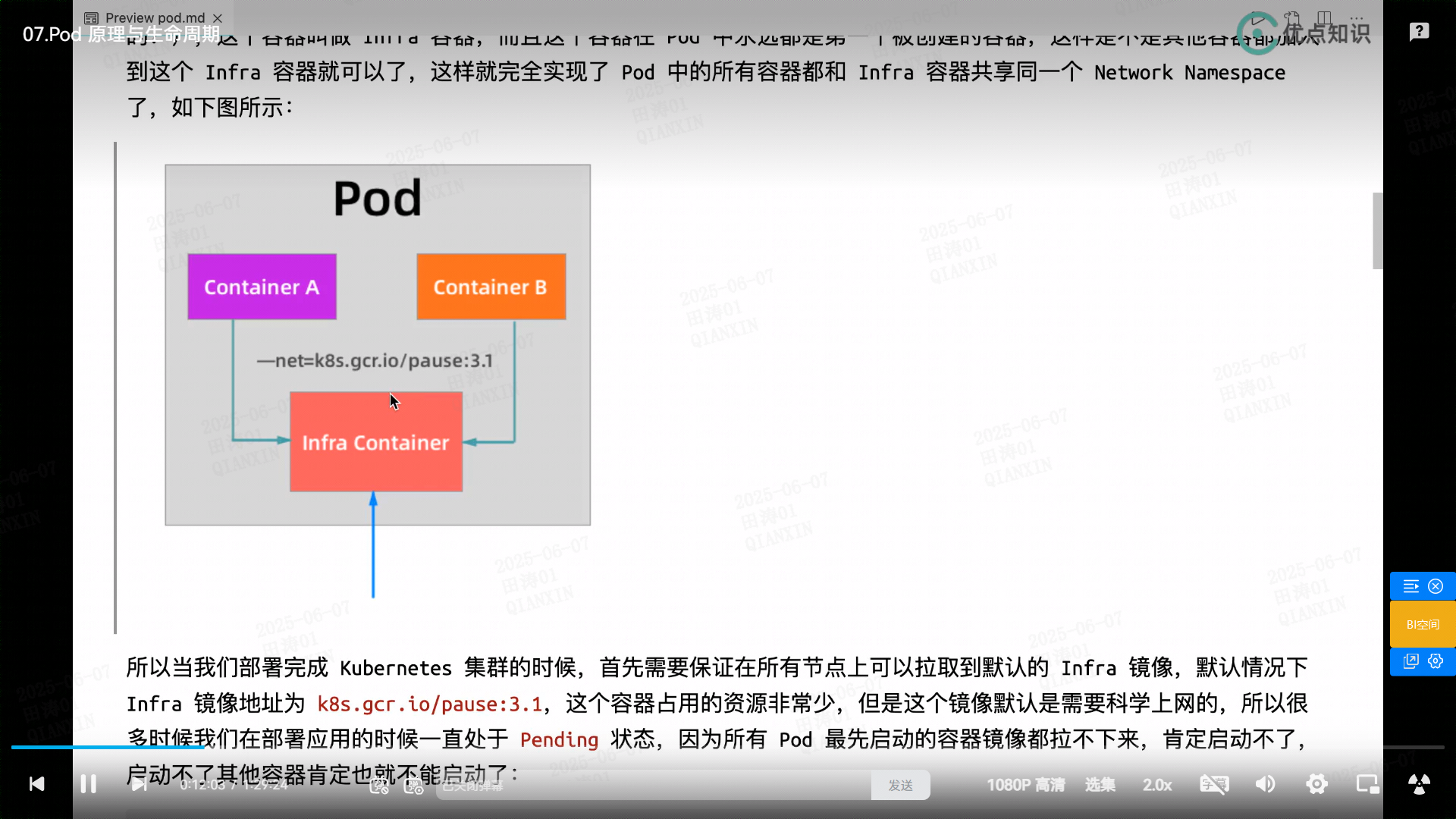Toggle the subtitle (字幕) icon
Image resolution: width=1456 pixels, height=819 pixels.
[x=1214, y=784]
